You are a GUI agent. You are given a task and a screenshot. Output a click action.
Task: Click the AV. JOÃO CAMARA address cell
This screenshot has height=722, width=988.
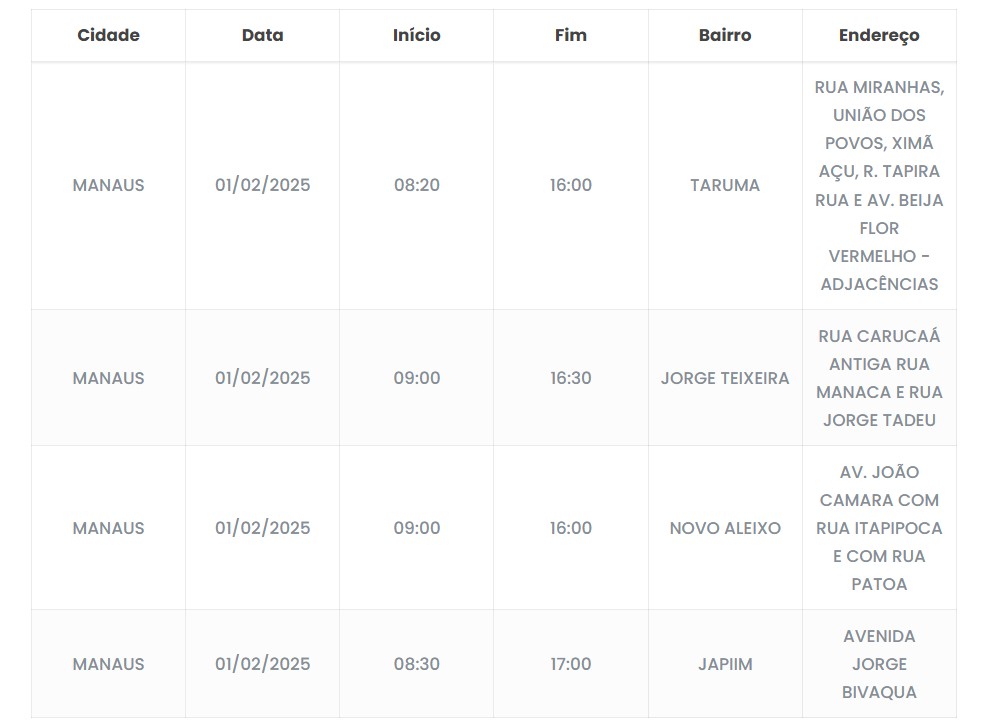point(879,528)
